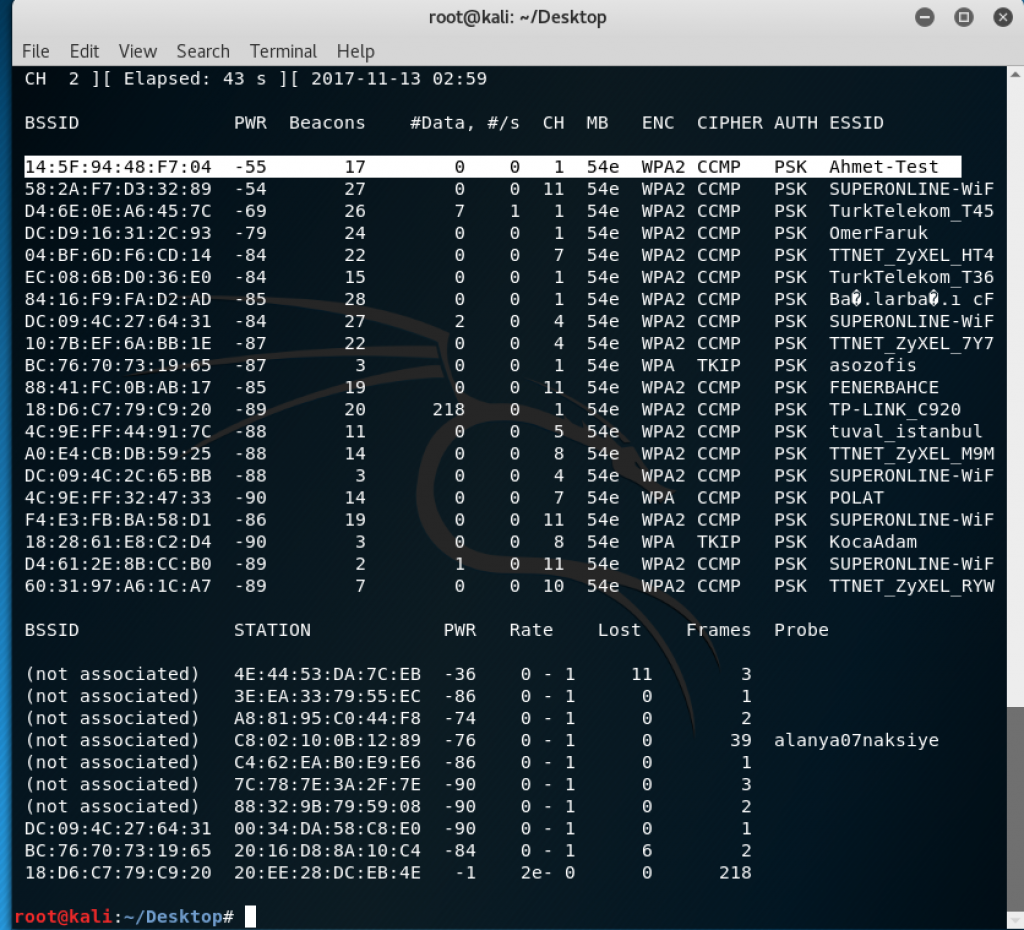Maximize the terminal window
The width and height of the screenshot is (1024, 930).
[963, 17]
